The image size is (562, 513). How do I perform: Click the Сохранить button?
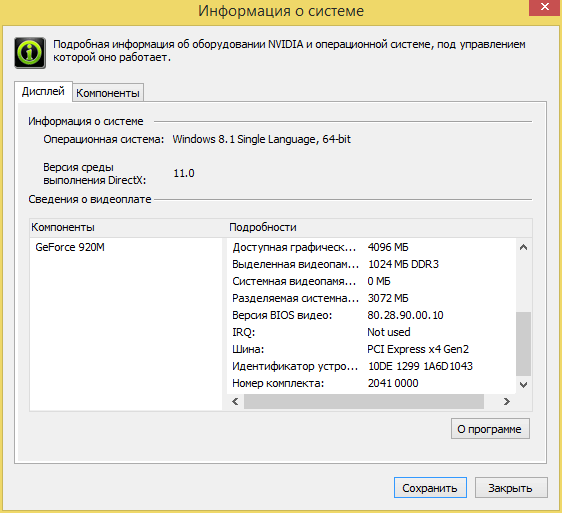tap(430, 488)
